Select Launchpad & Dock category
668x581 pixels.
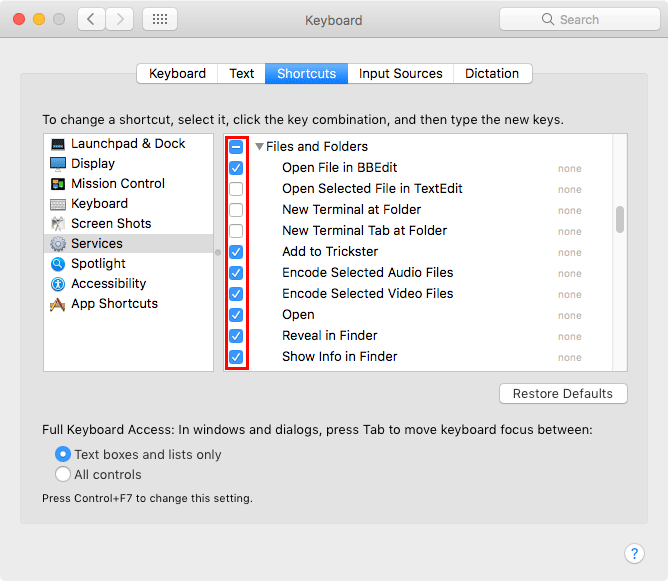point(128,144)
